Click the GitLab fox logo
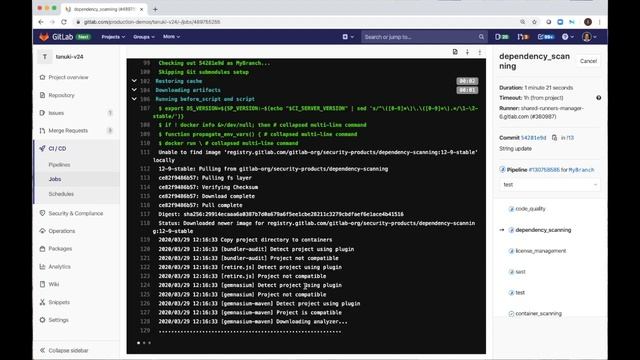Screen dimensions: 640x360 [44, 37]
